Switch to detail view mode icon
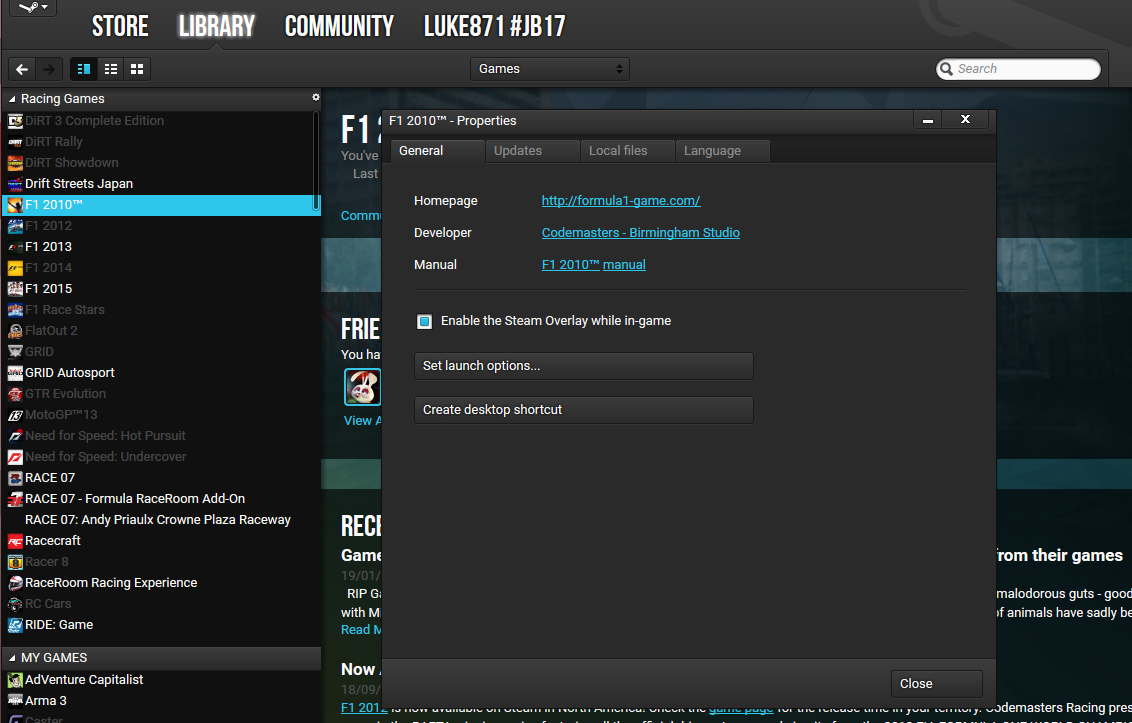1132x723 pixels. [84, 69]
